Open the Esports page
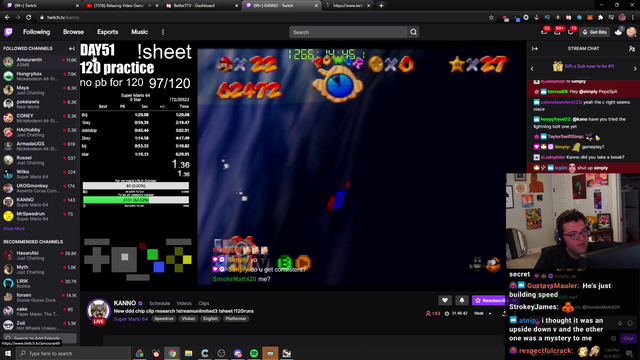 coord(108,32)
